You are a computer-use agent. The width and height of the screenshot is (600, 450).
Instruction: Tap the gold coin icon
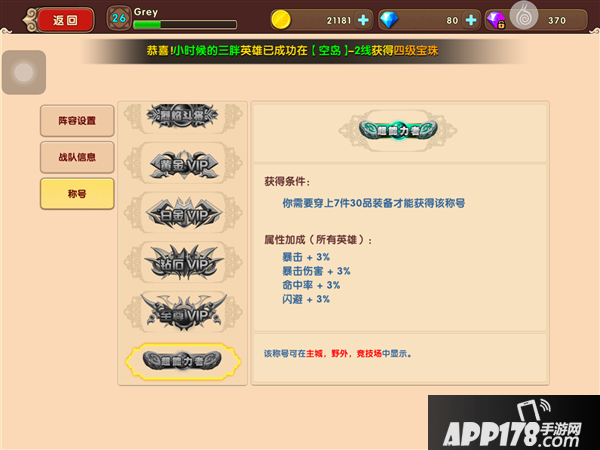(281, 20)
